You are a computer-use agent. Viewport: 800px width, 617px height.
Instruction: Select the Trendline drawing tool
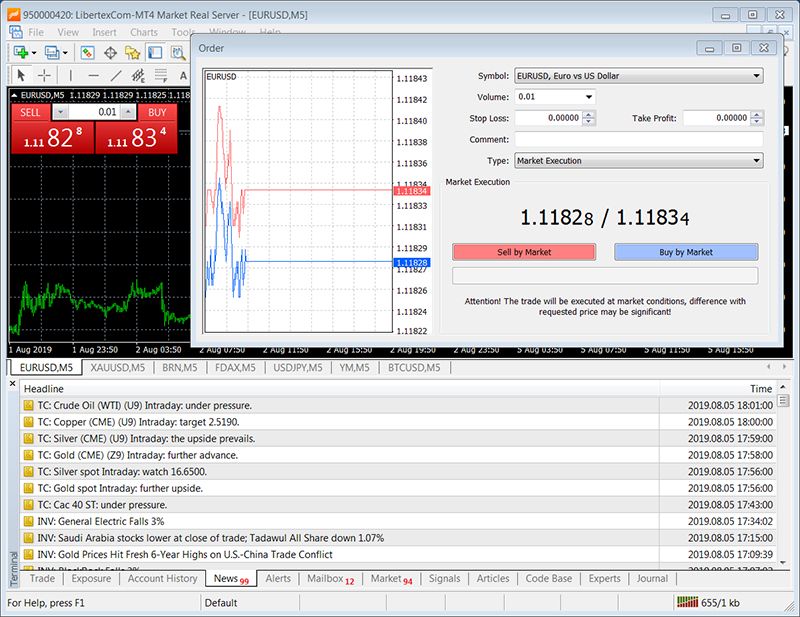(116, 76)
